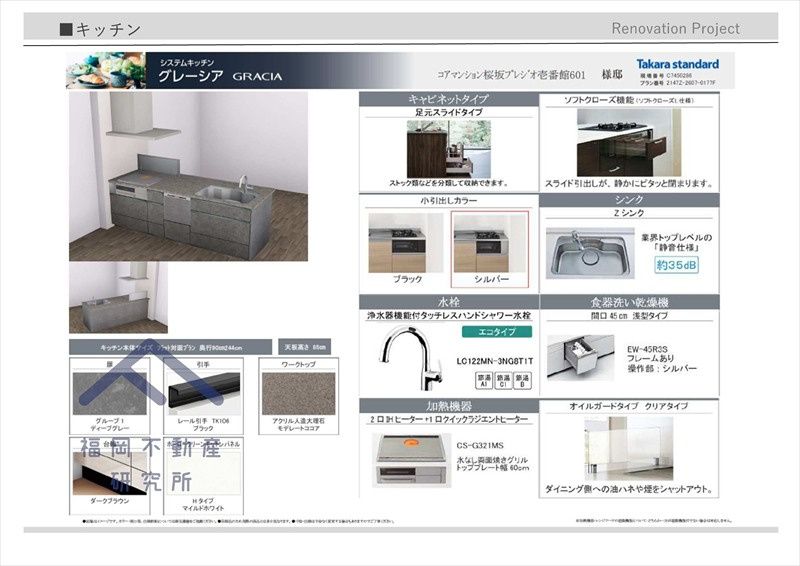The image size is (800, 566).
Task: Click the food photo banner thumbnail
Action: 106,70
